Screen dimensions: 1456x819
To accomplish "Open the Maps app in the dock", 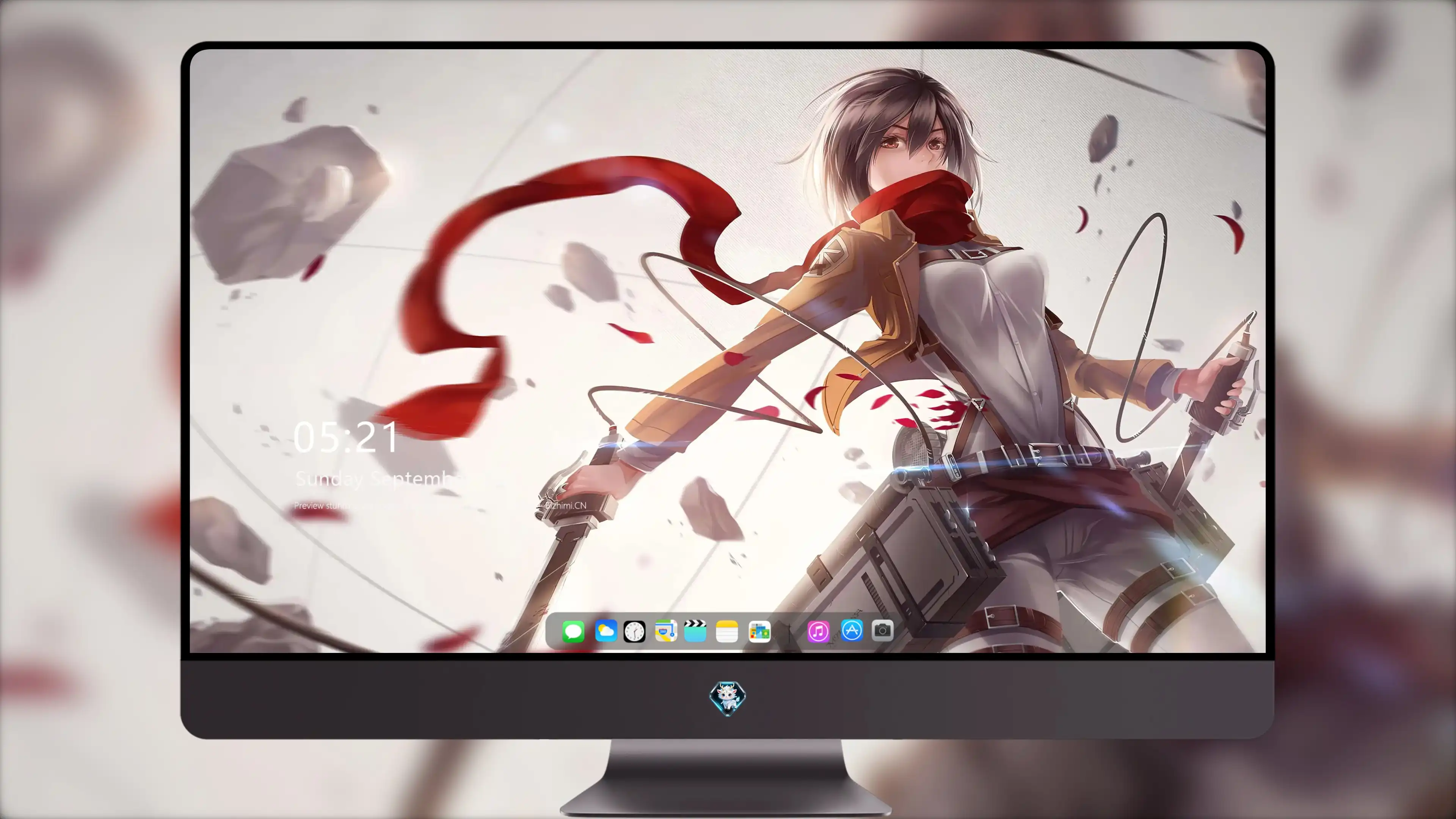I will [666, 631].
